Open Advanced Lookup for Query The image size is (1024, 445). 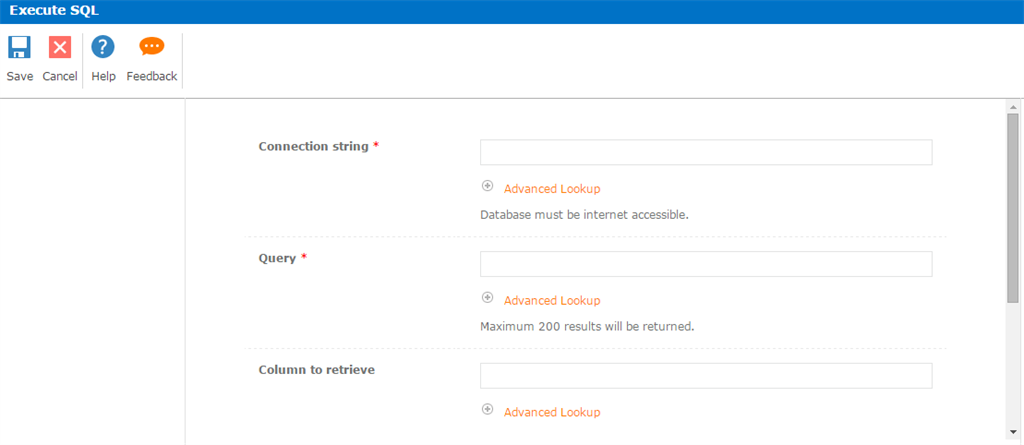coord(552,300)
